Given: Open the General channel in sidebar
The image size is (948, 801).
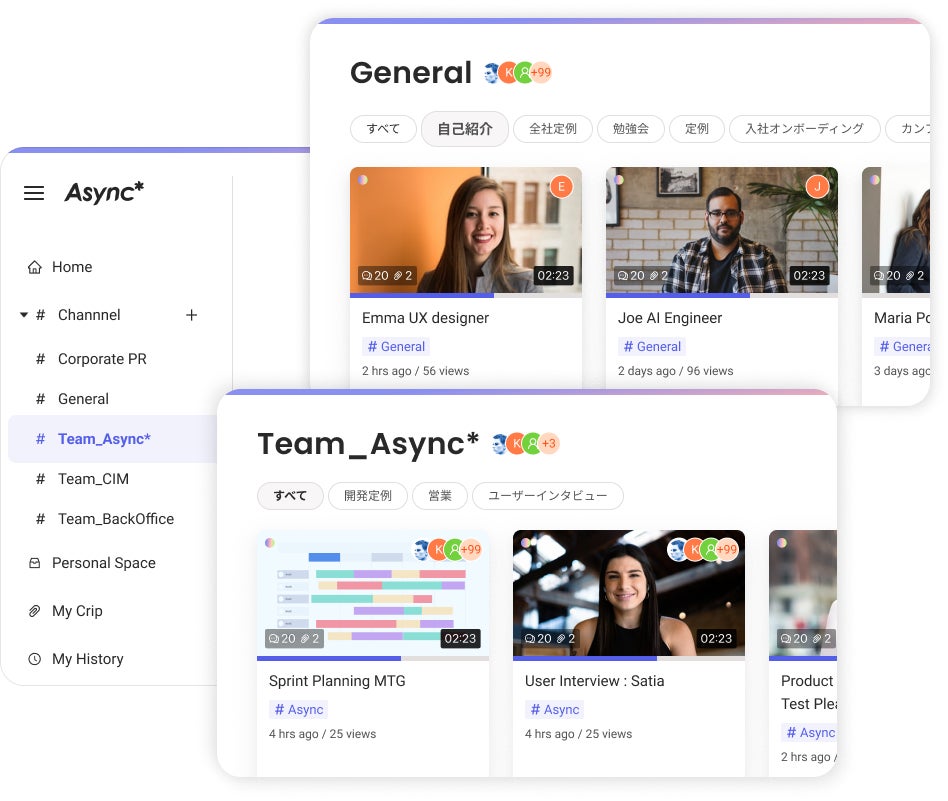Looking at the screenshot, I should pyautogui.click(x=83, y=399).
